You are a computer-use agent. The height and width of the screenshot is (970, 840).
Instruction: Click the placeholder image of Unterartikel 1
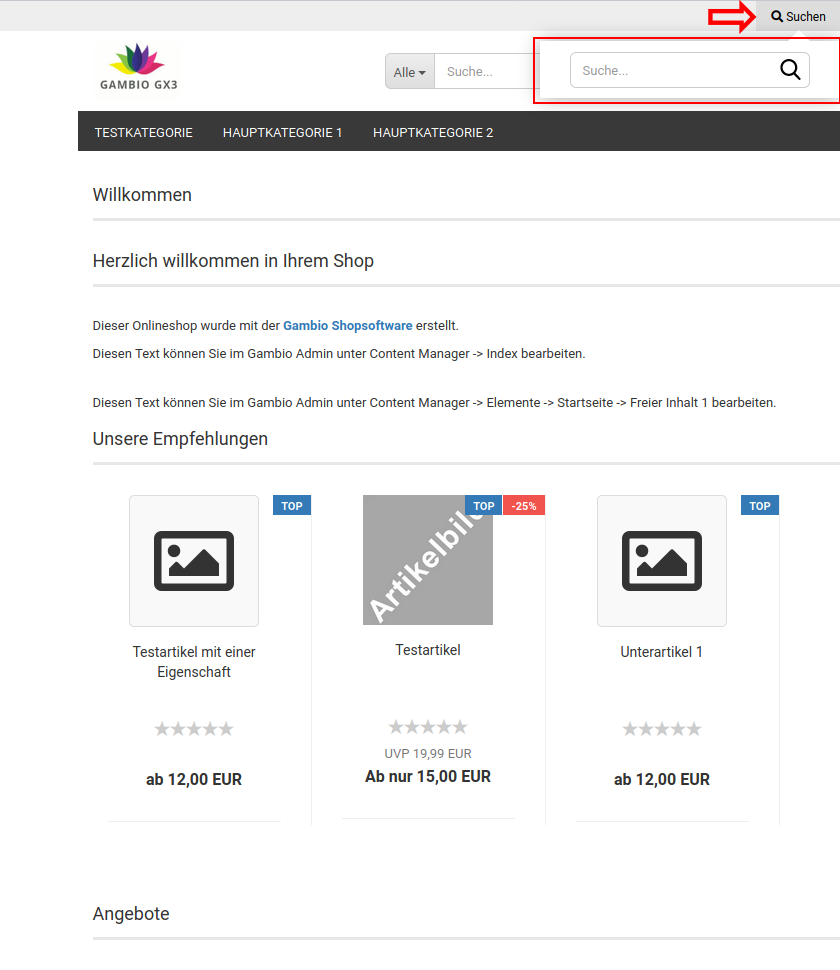point(661,561)
